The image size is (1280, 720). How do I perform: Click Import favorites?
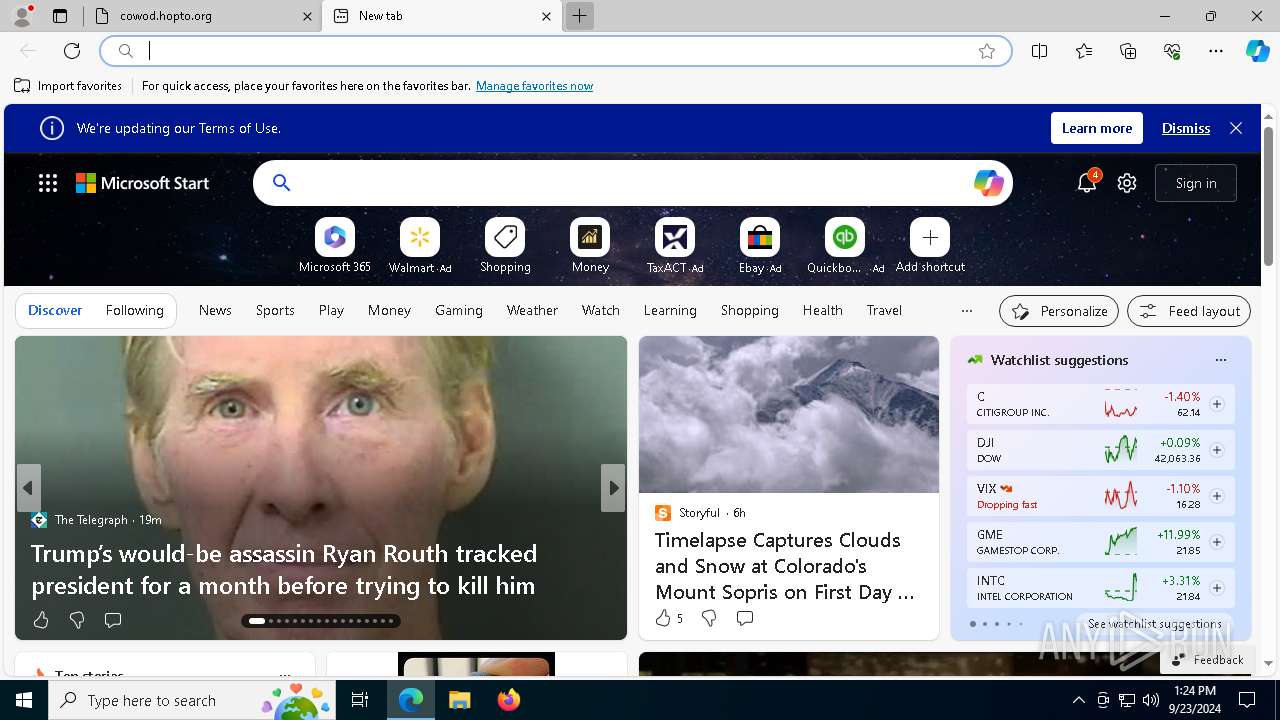68,86
